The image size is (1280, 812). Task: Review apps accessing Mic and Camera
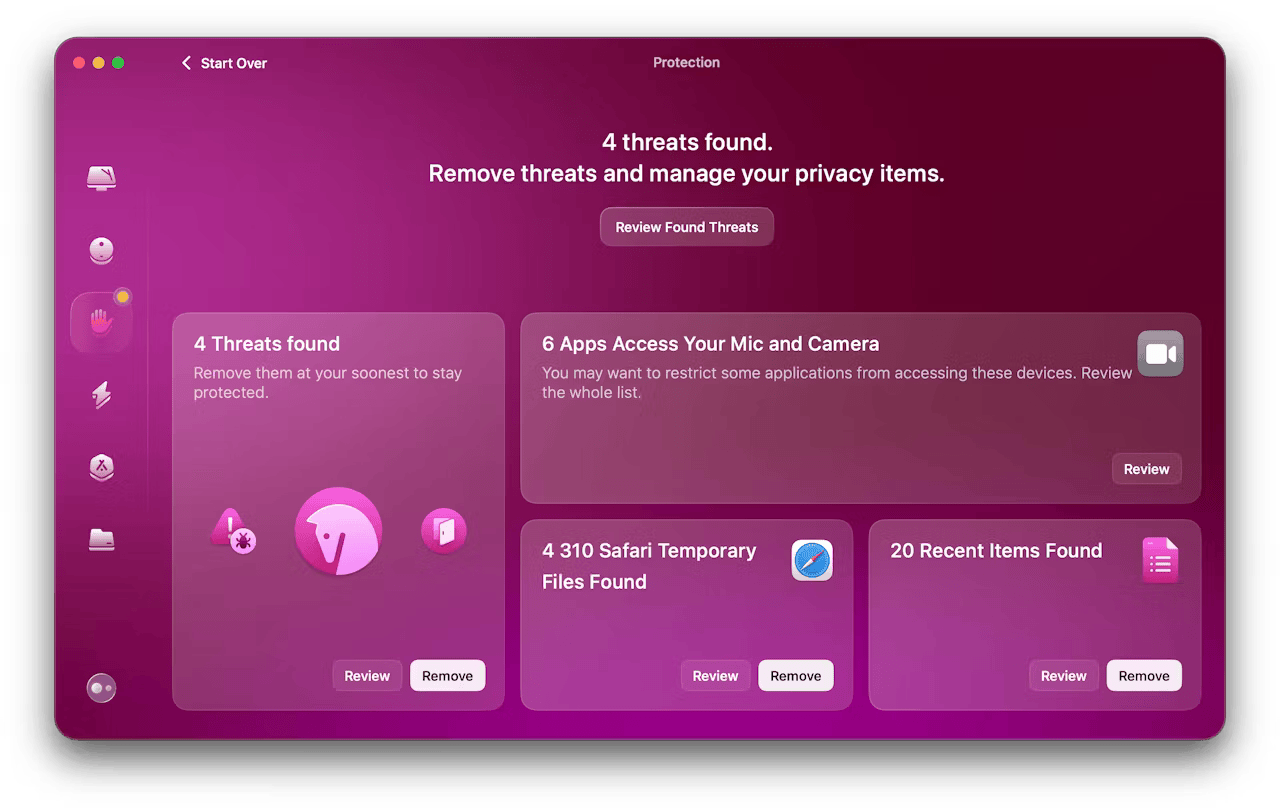(1146, 469)
